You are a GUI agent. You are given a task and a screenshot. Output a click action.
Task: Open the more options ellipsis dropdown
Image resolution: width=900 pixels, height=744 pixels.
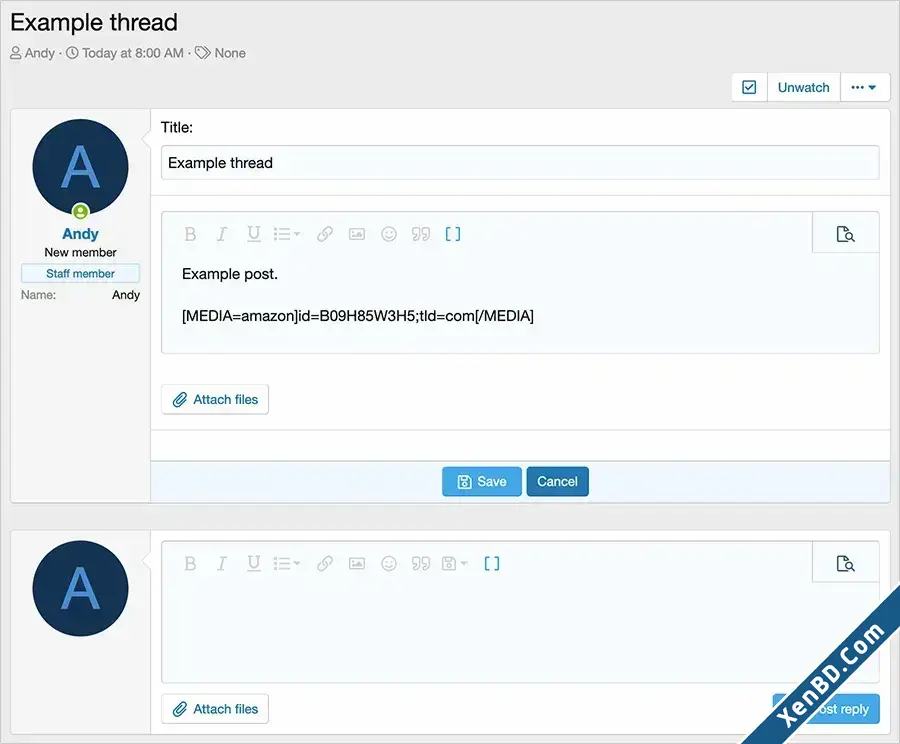point(864,87)
